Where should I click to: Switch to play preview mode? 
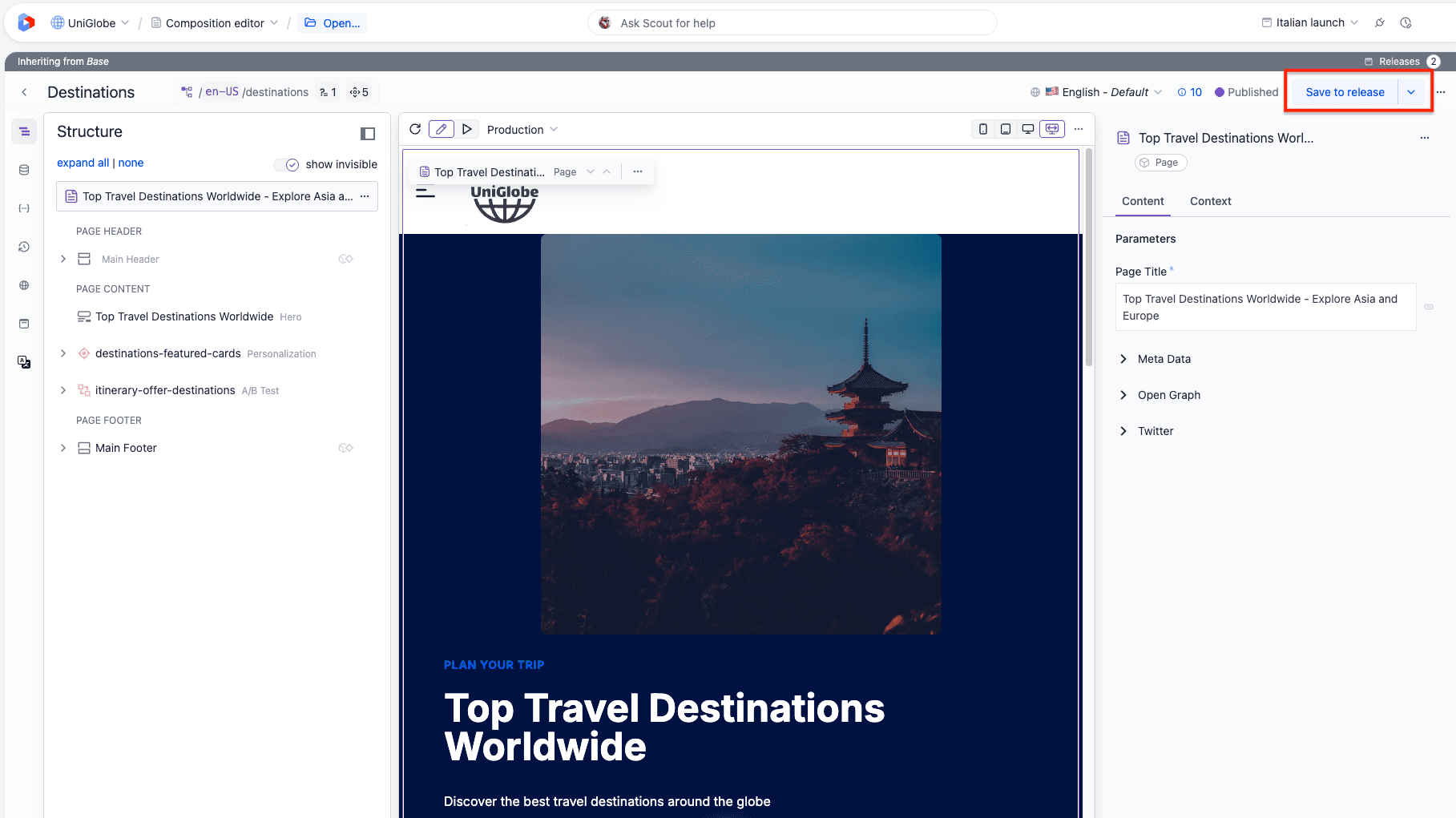pyautogui.click(x=467, y=129)
